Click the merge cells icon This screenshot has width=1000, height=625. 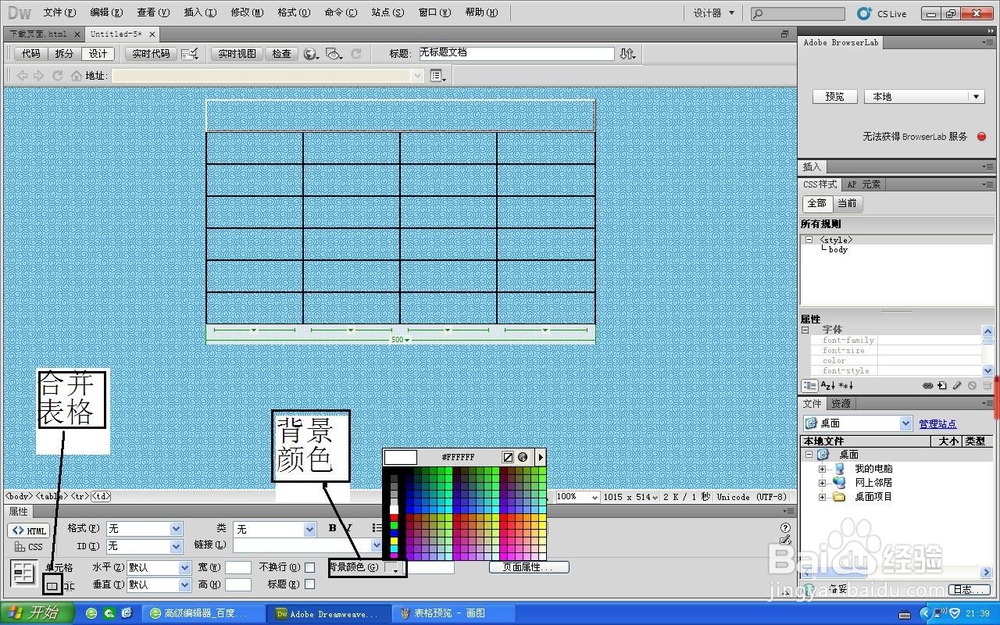click(53, 585)
